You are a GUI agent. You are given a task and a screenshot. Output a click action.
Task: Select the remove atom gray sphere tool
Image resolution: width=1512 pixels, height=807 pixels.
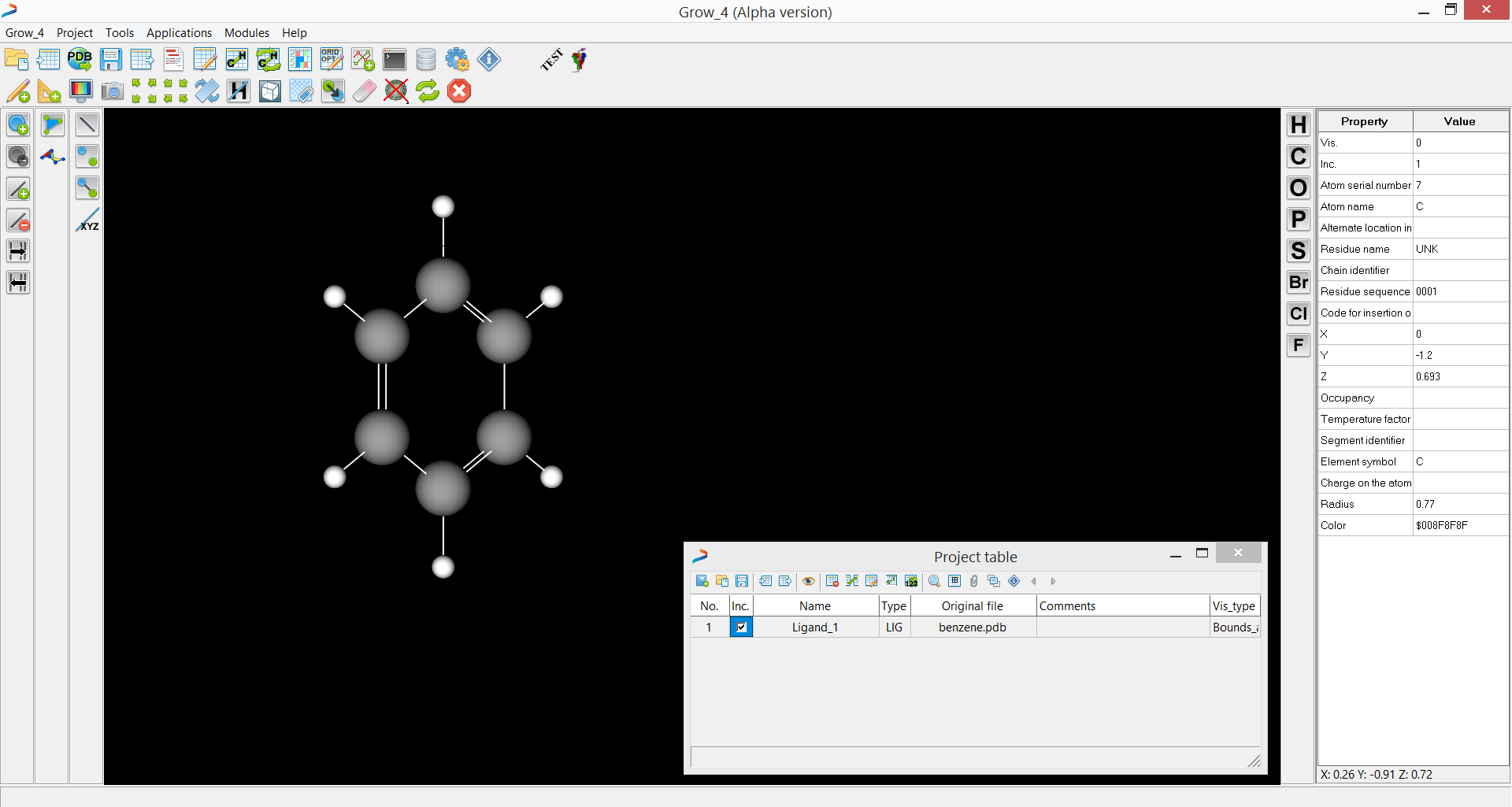coord(18,156)
